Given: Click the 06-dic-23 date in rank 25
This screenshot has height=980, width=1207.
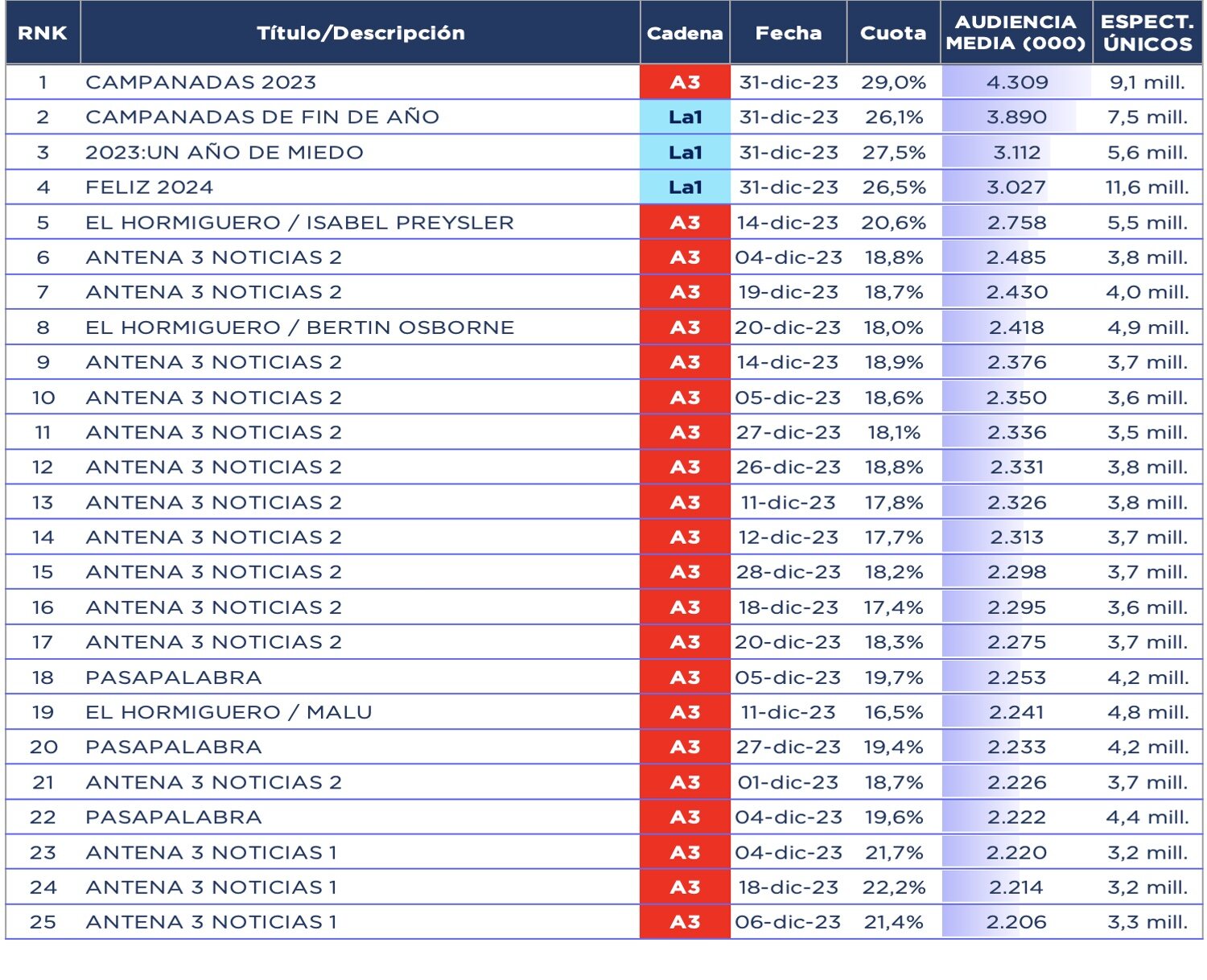Looking at the screenshot, I should click(x=788, y=922).
